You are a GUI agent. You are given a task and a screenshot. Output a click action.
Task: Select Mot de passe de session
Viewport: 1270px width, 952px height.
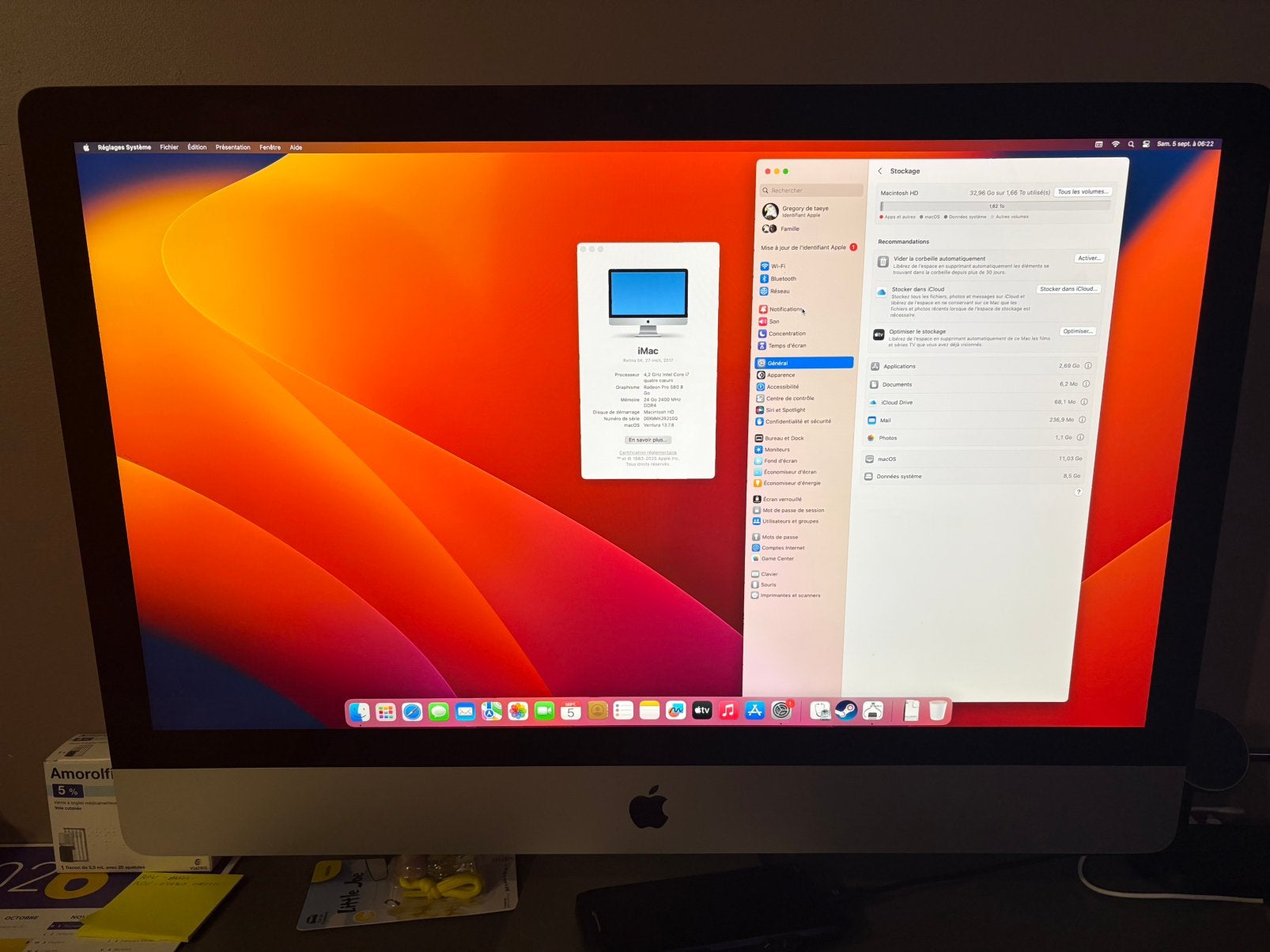click(788, 510)
